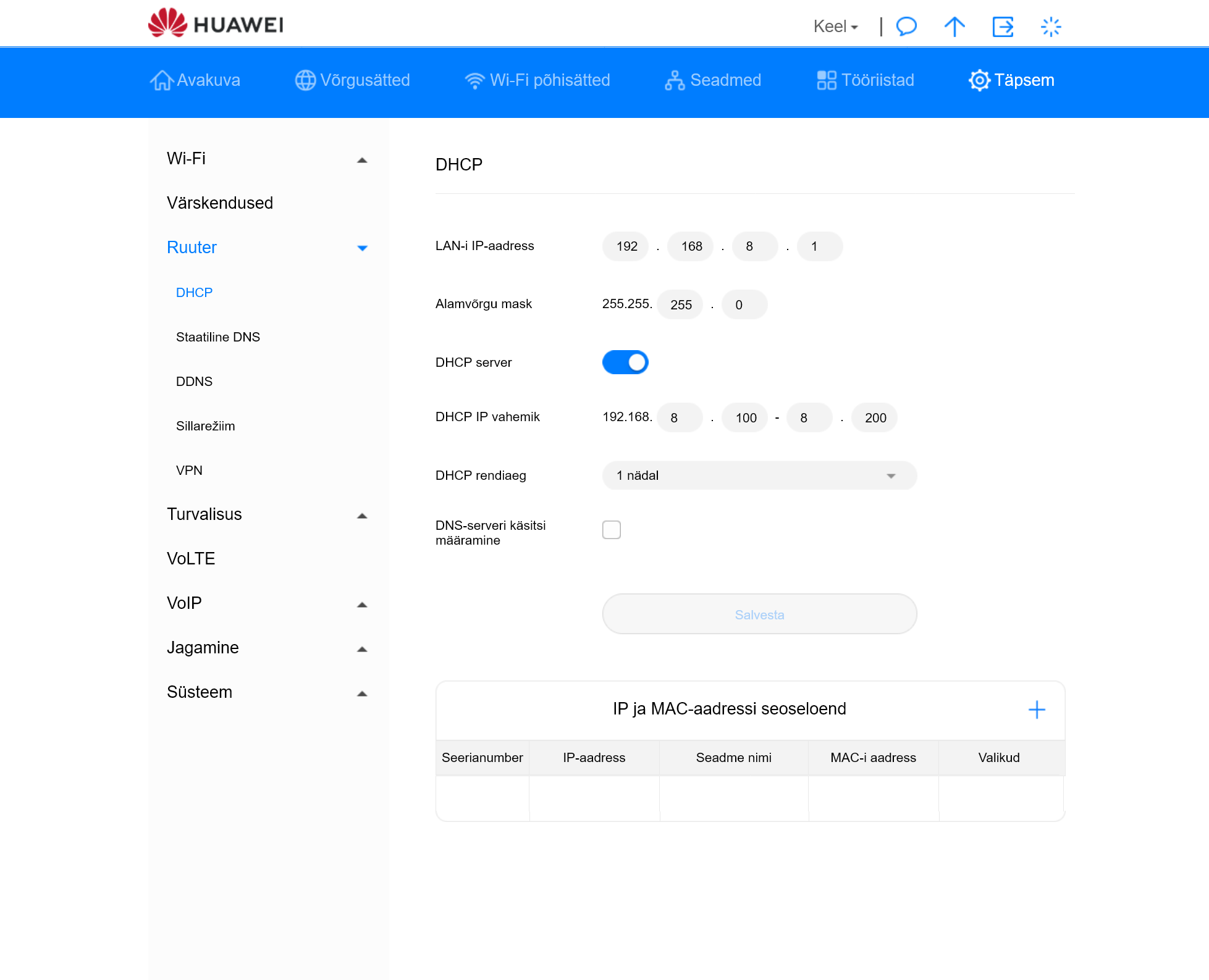Click the loading spinner icon in header
This screenshot has height=980, width=1209.
1051,27
